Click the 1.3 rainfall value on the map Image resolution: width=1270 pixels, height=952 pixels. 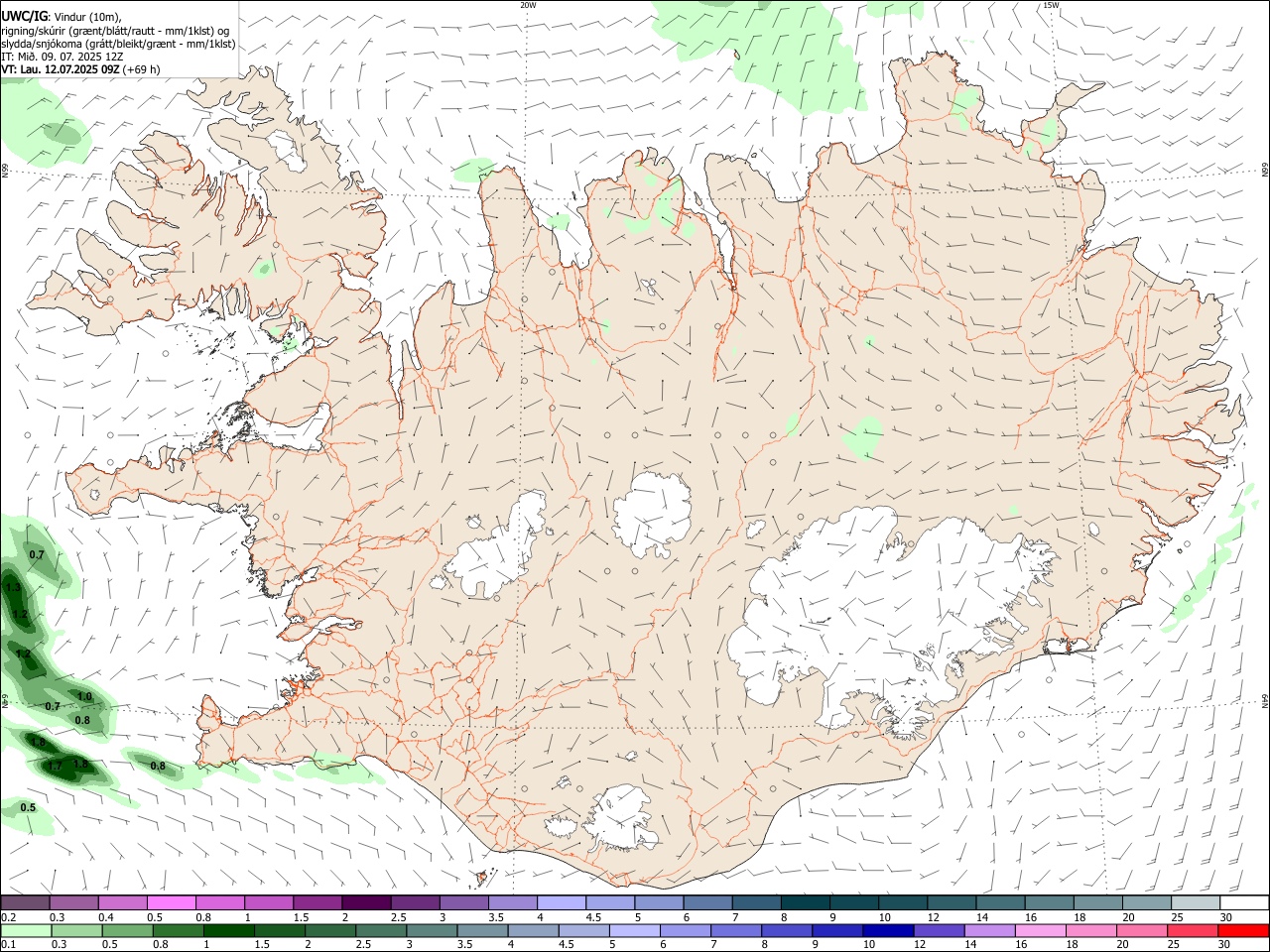click(x=13, y=588)
